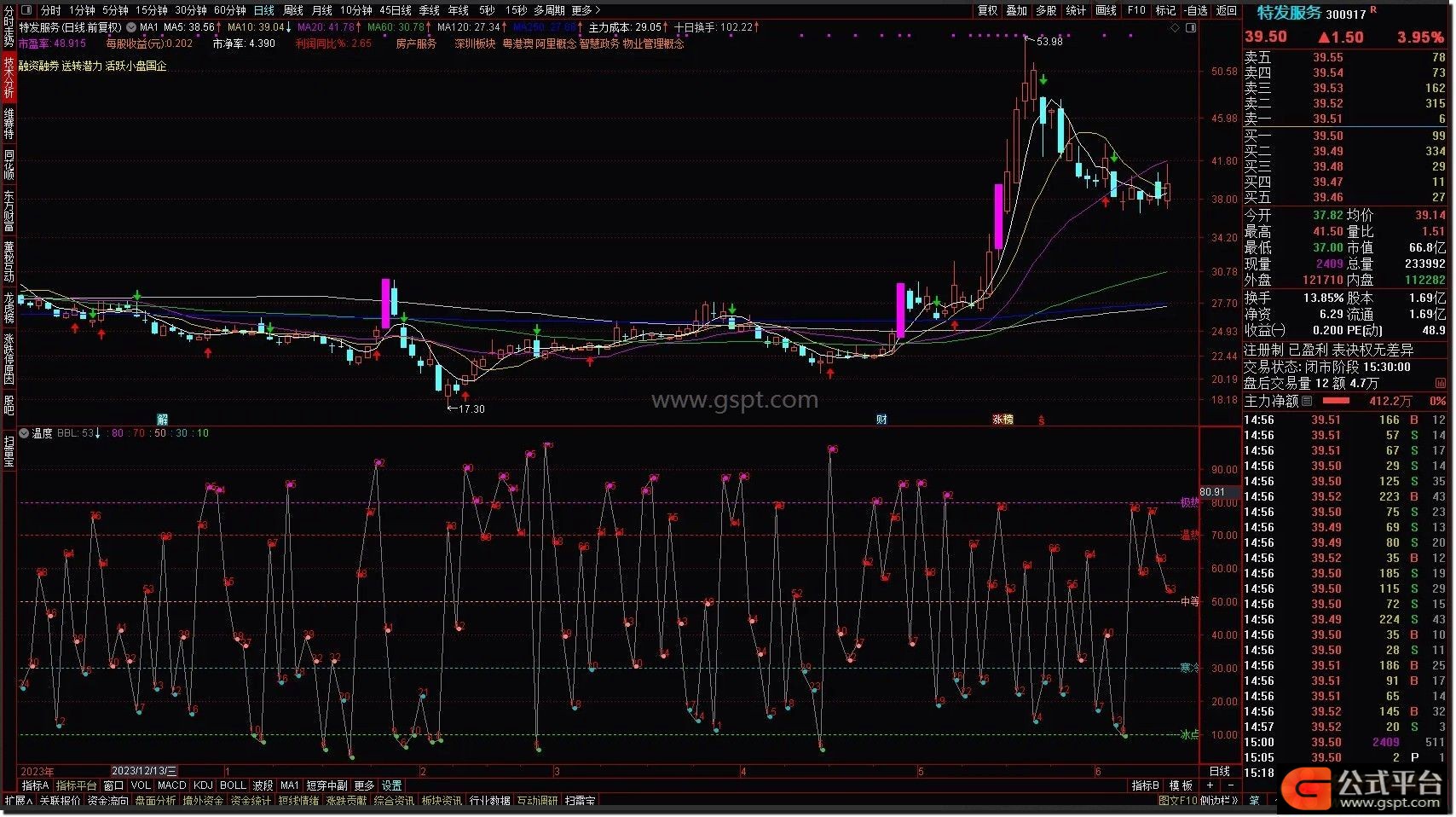
Task: Click the 复权 button
Action: pyautogui.click(x=987, y=10)
